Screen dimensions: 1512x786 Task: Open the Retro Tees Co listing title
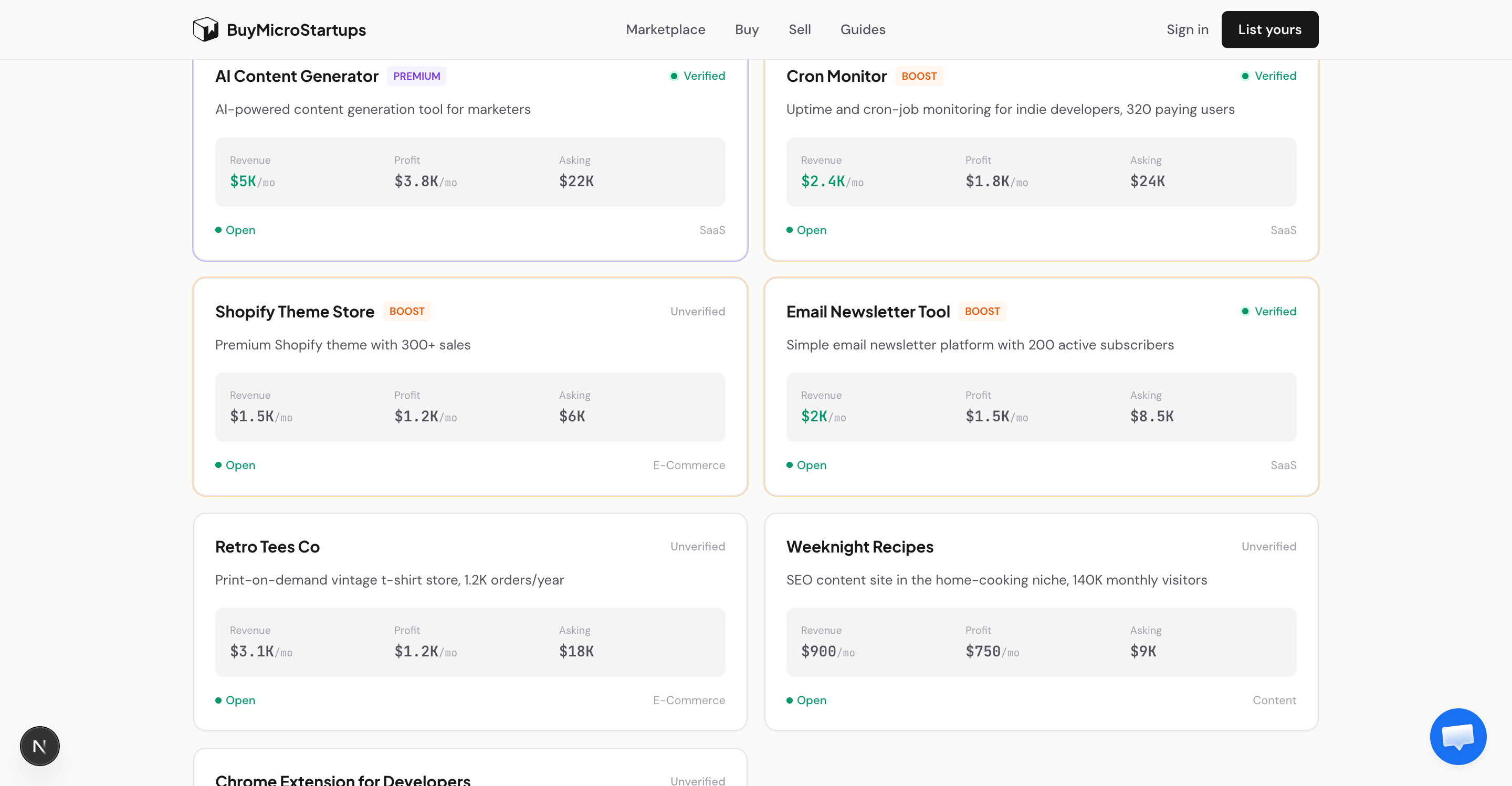[268, 547]
